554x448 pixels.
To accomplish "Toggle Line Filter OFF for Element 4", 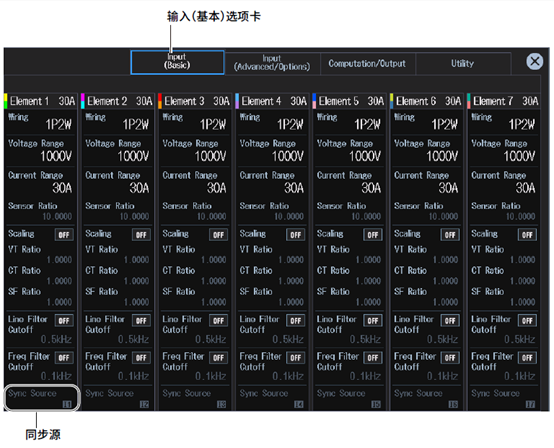I will coord(296,321).
